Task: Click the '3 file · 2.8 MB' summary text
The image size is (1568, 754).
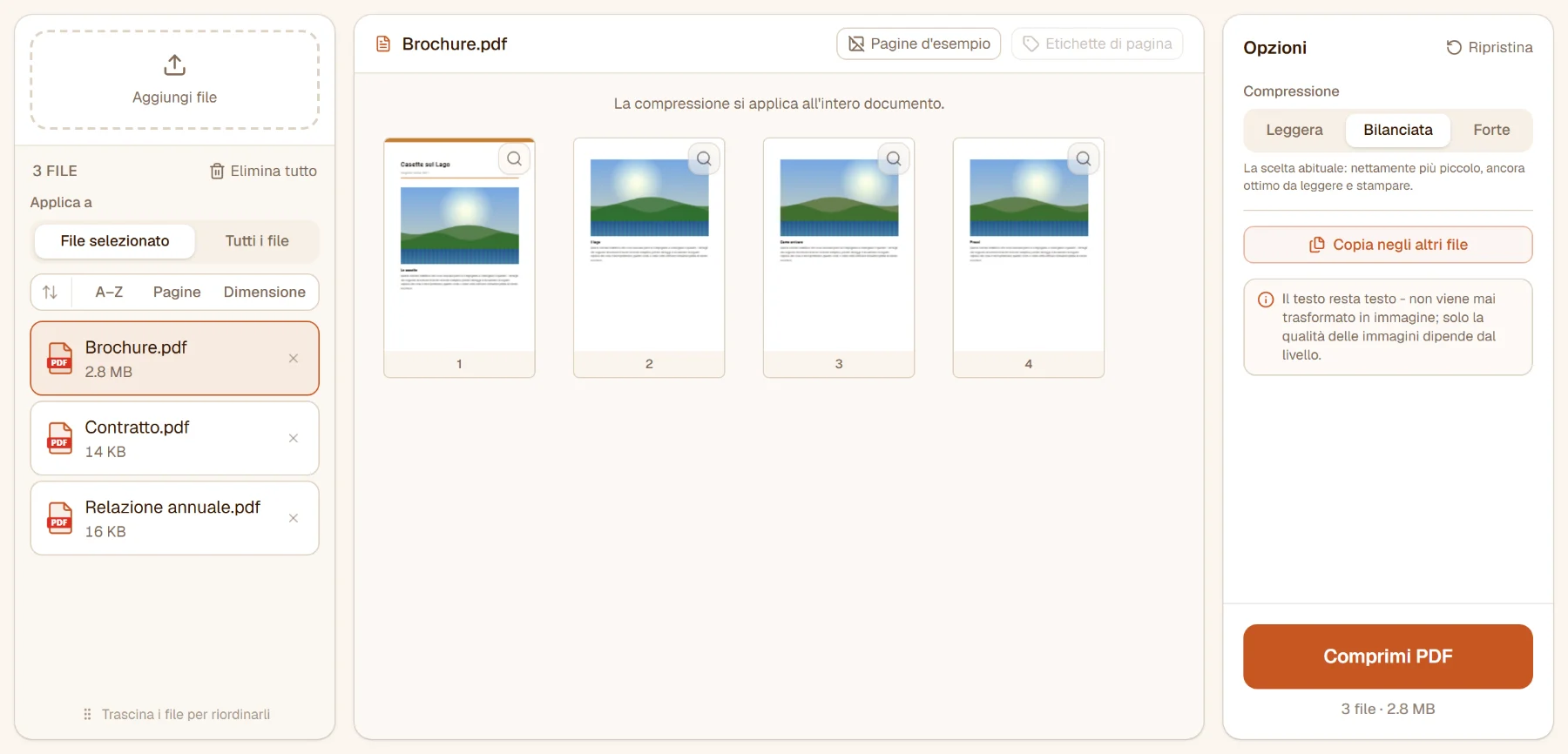Action: pos(1388,710)
